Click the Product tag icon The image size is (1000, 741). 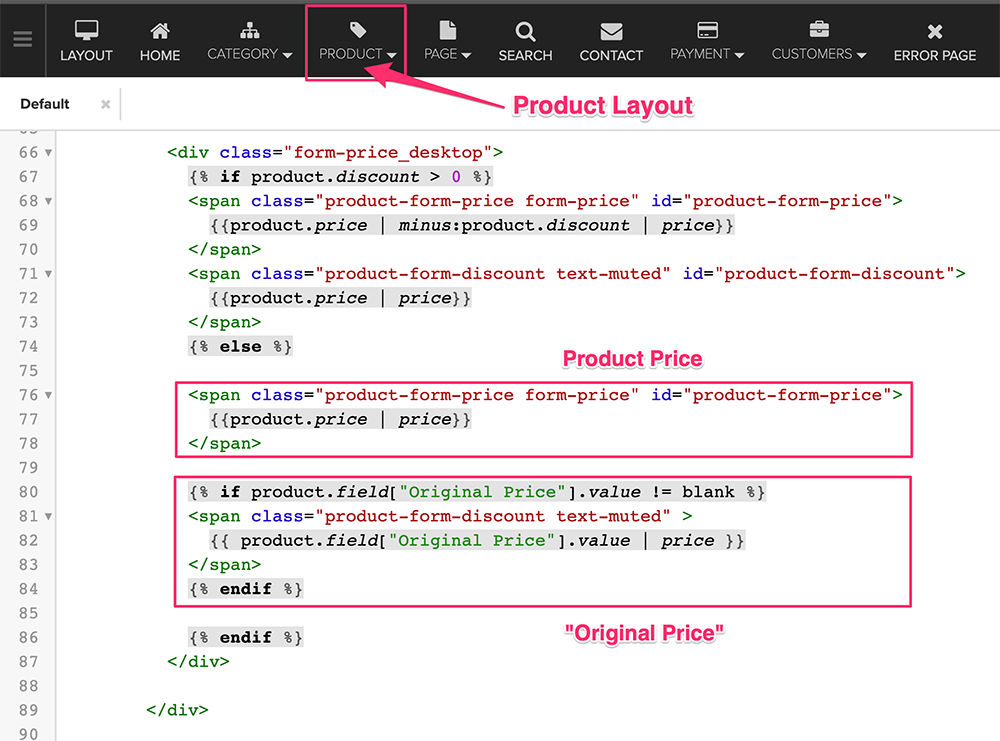(357, 30)
